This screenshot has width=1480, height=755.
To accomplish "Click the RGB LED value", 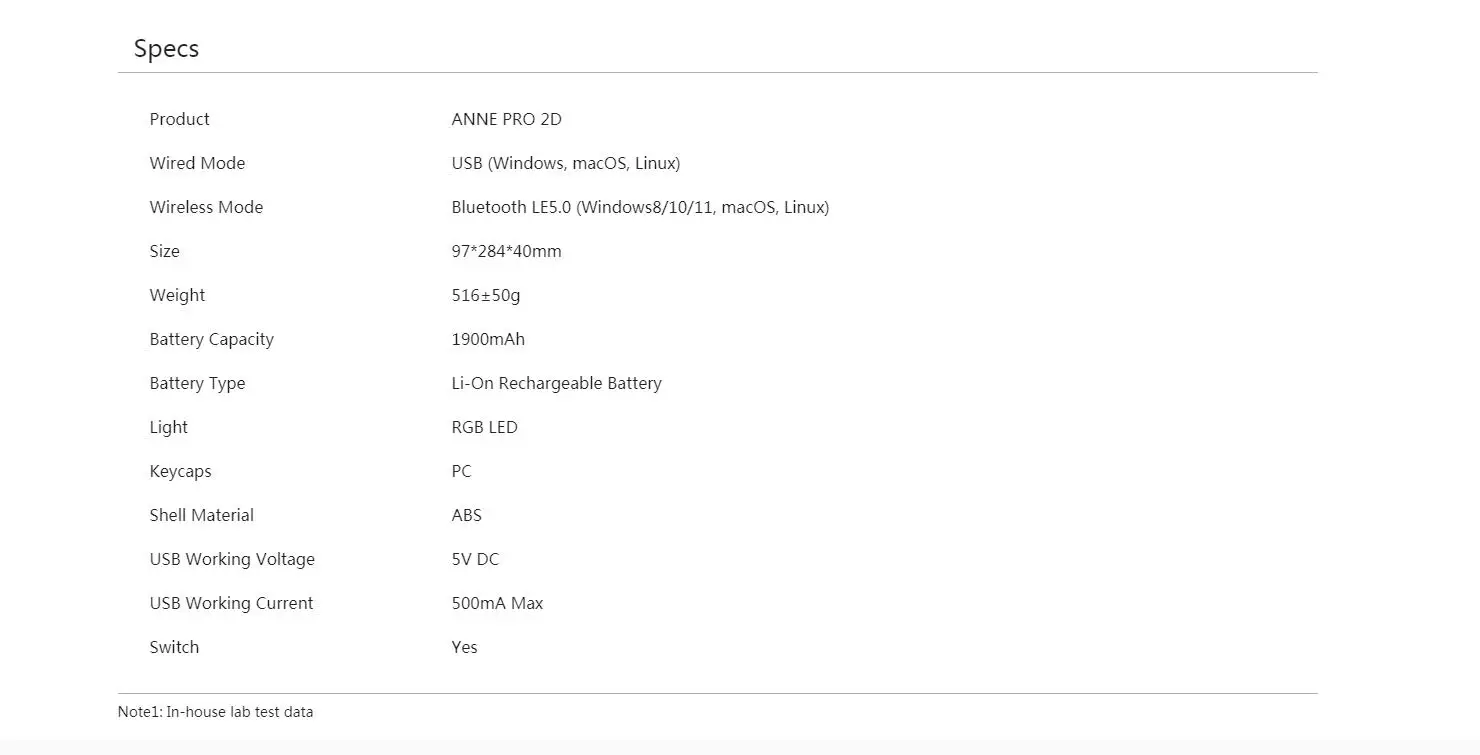I will (484, 427).
